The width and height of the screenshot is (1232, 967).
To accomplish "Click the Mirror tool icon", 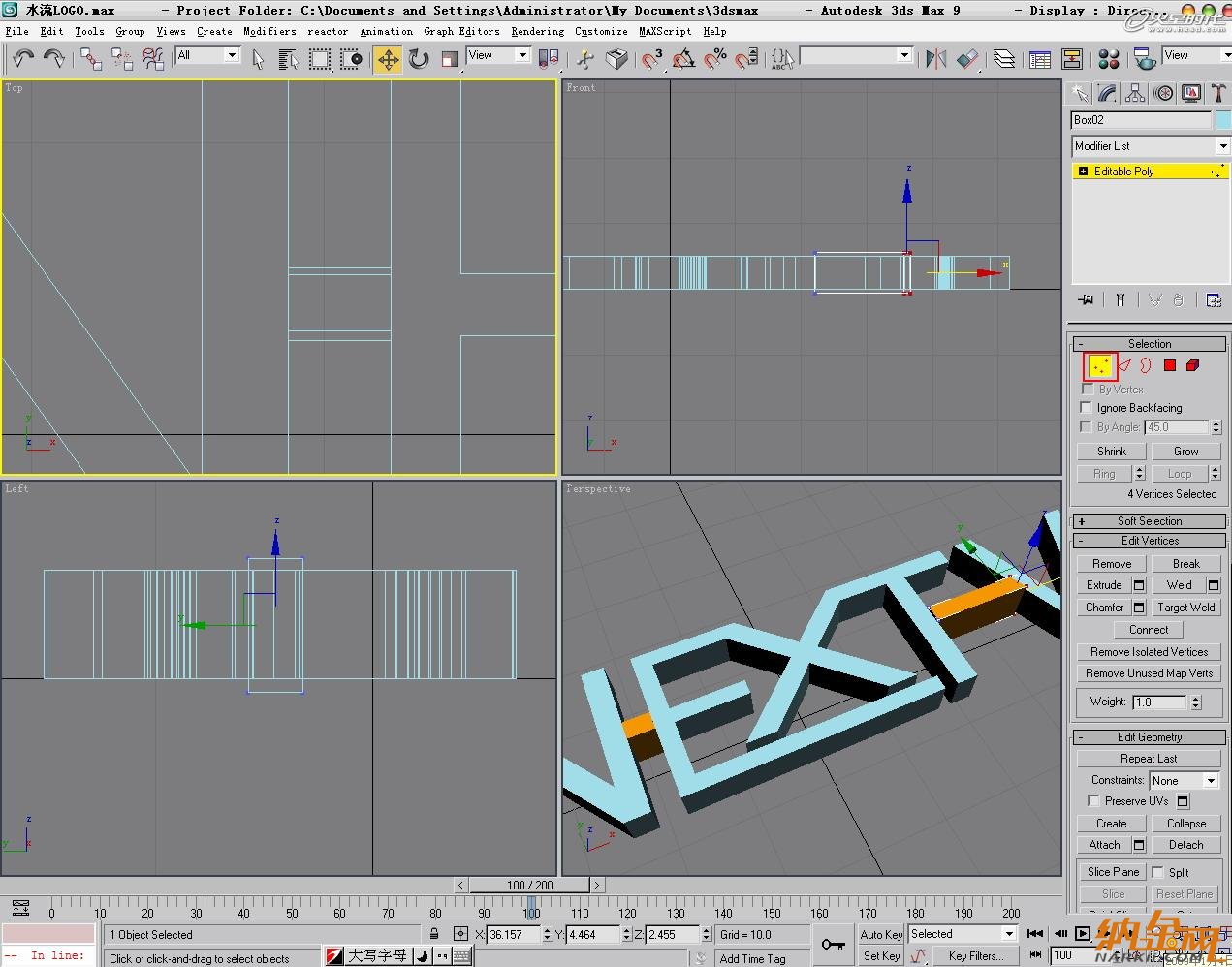I will [935, 60].
